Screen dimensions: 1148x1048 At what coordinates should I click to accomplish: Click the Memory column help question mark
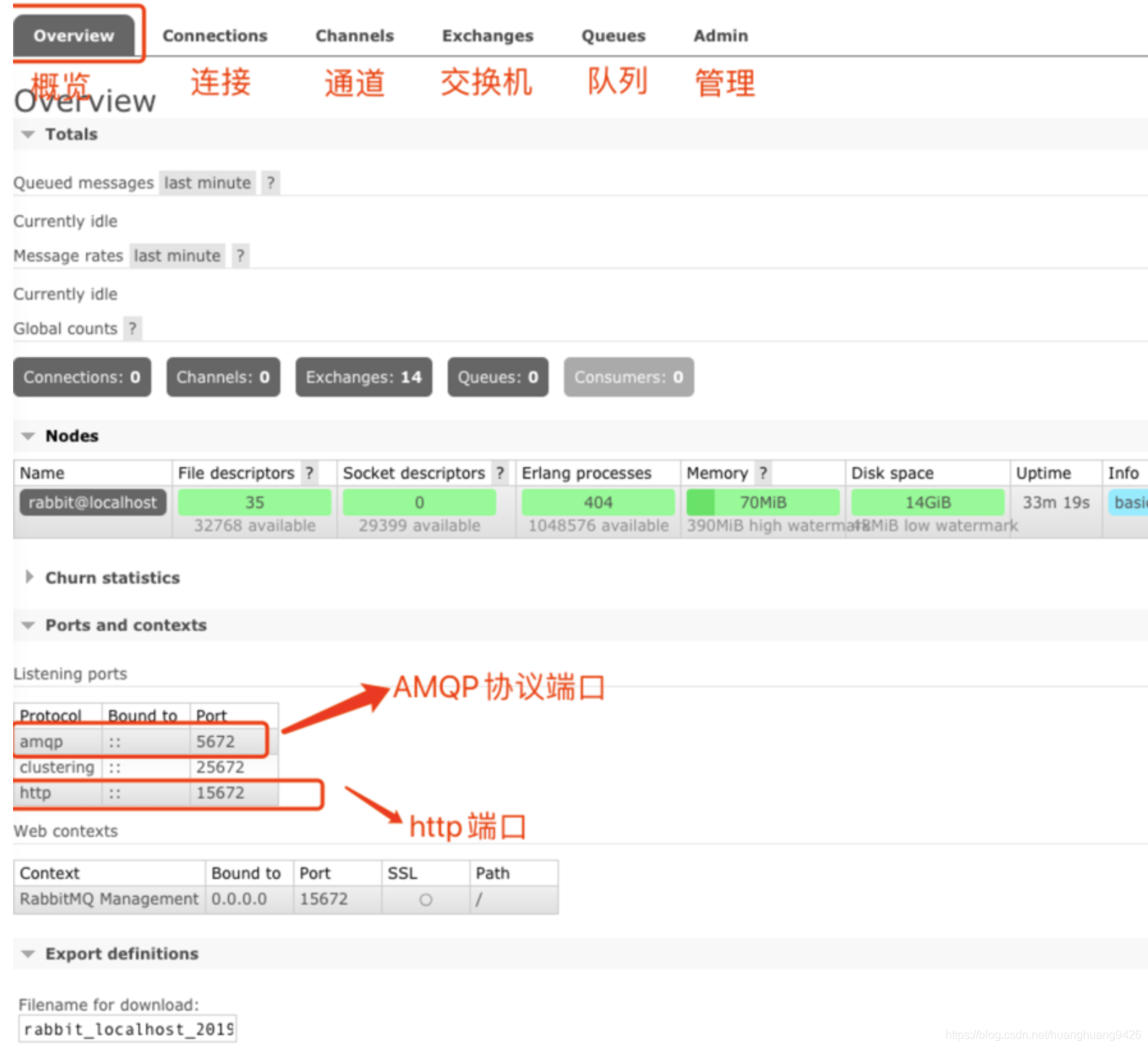pyautogui.click(x=763, y=473)
